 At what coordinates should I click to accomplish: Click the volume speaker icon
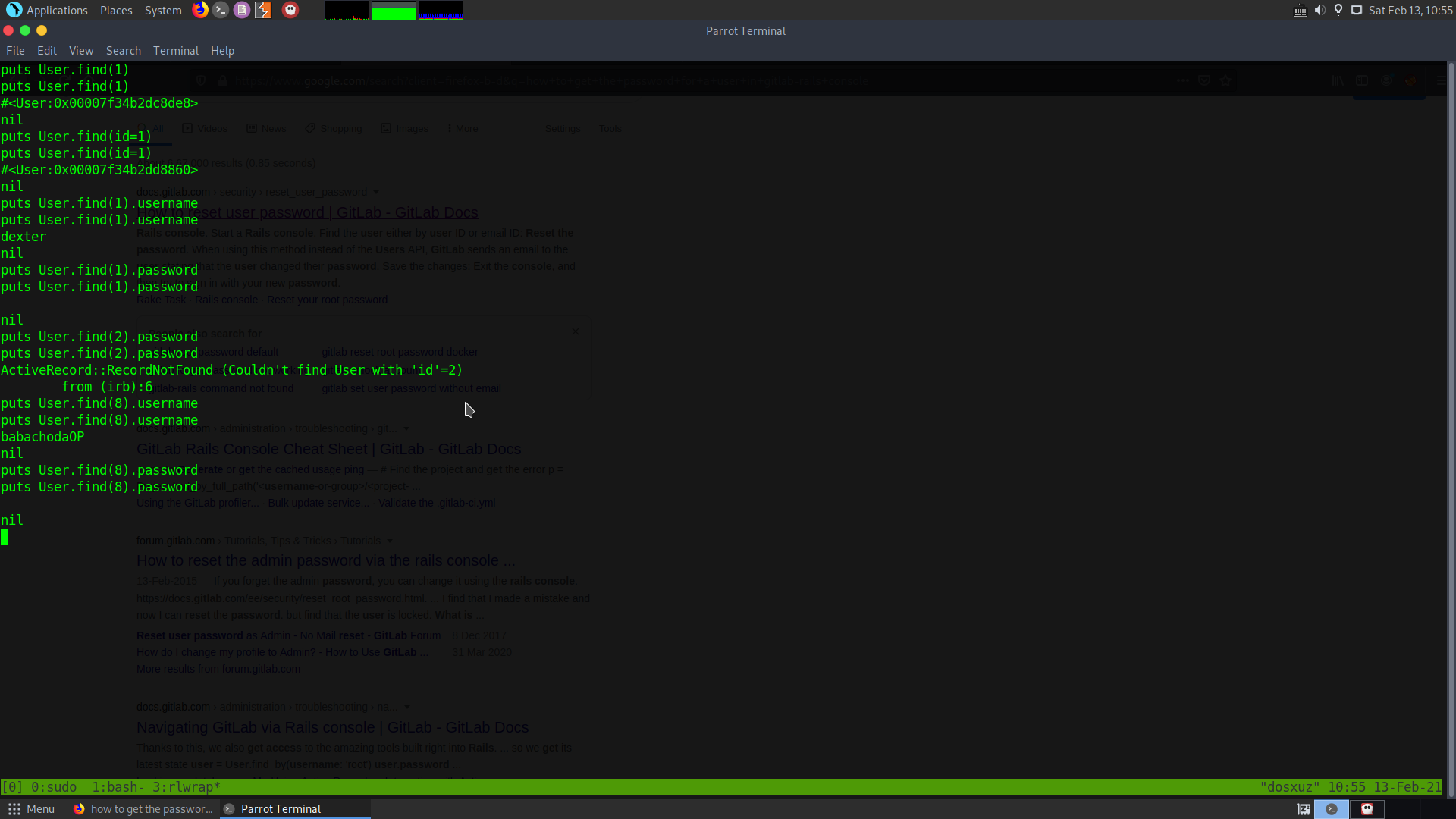[x=1319, y=11]
